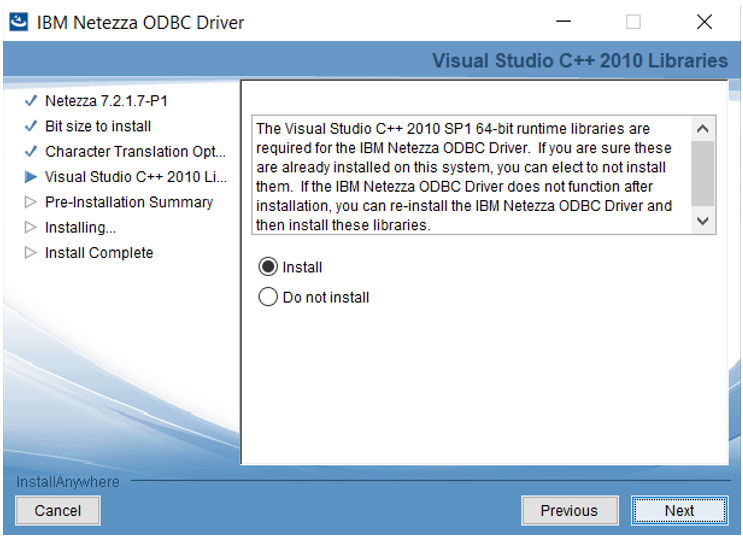Screen dimensions: 743x538
Task: Click the Character Translation Opt... step
Action: click(136, 152)
